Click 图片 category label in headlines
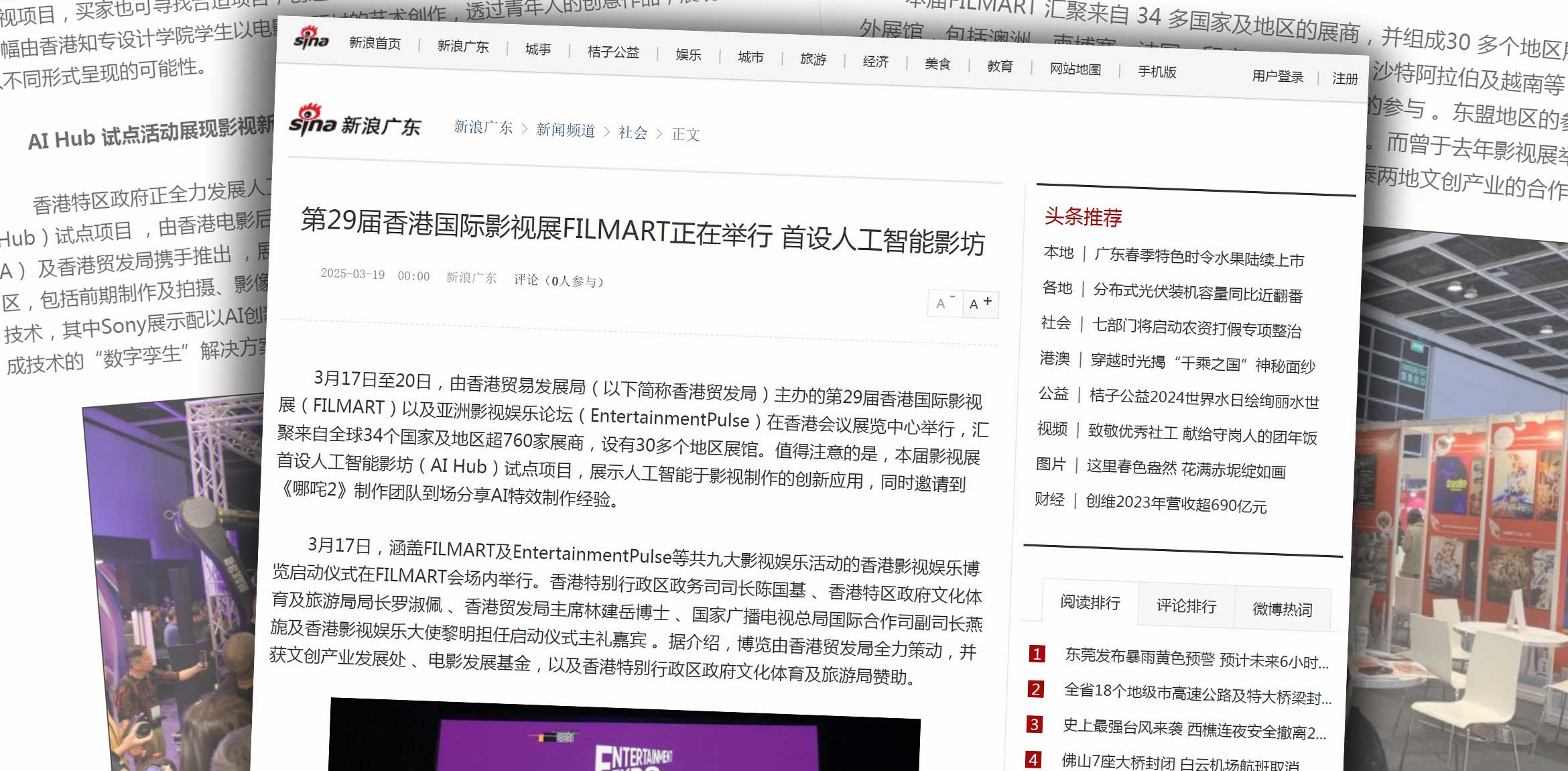The height and width of the screenshot is (771, 1568). pos(1051,463)
